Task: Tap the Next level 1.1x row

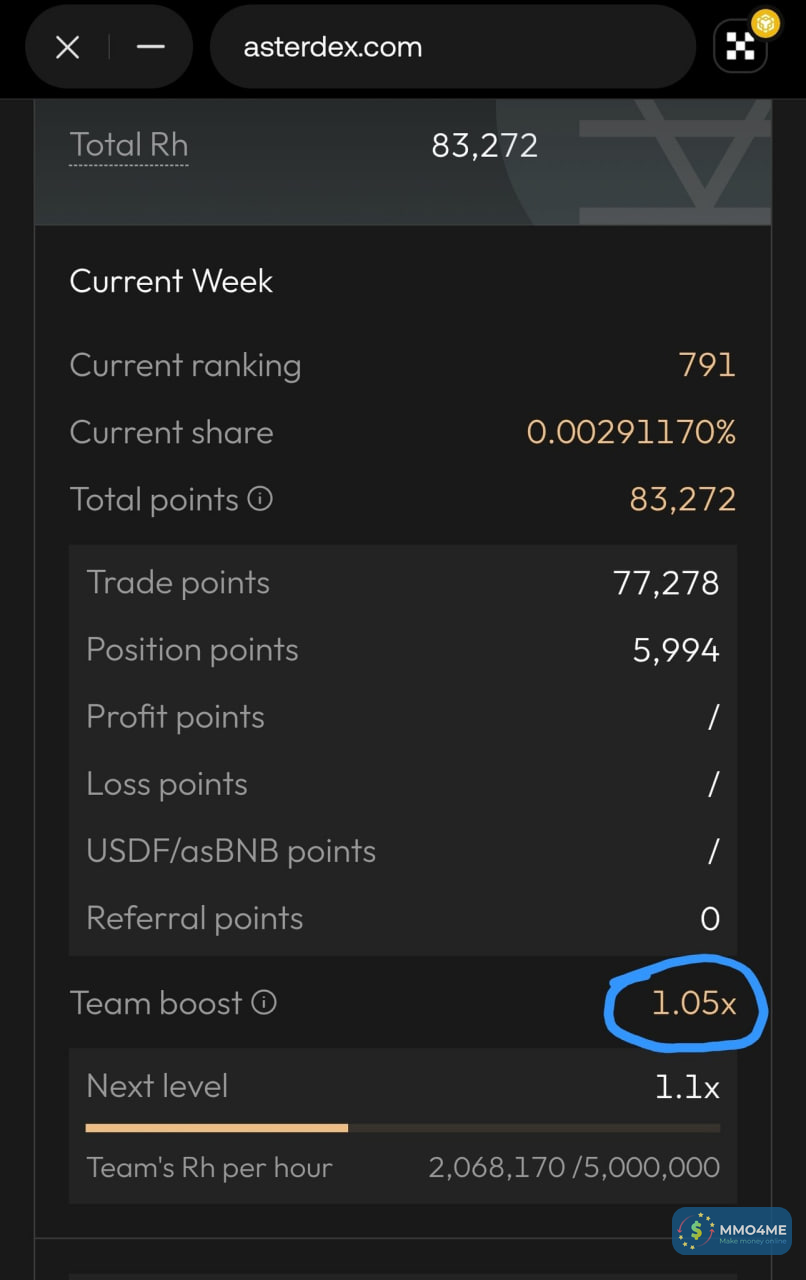Action: tap(402, 1086)
